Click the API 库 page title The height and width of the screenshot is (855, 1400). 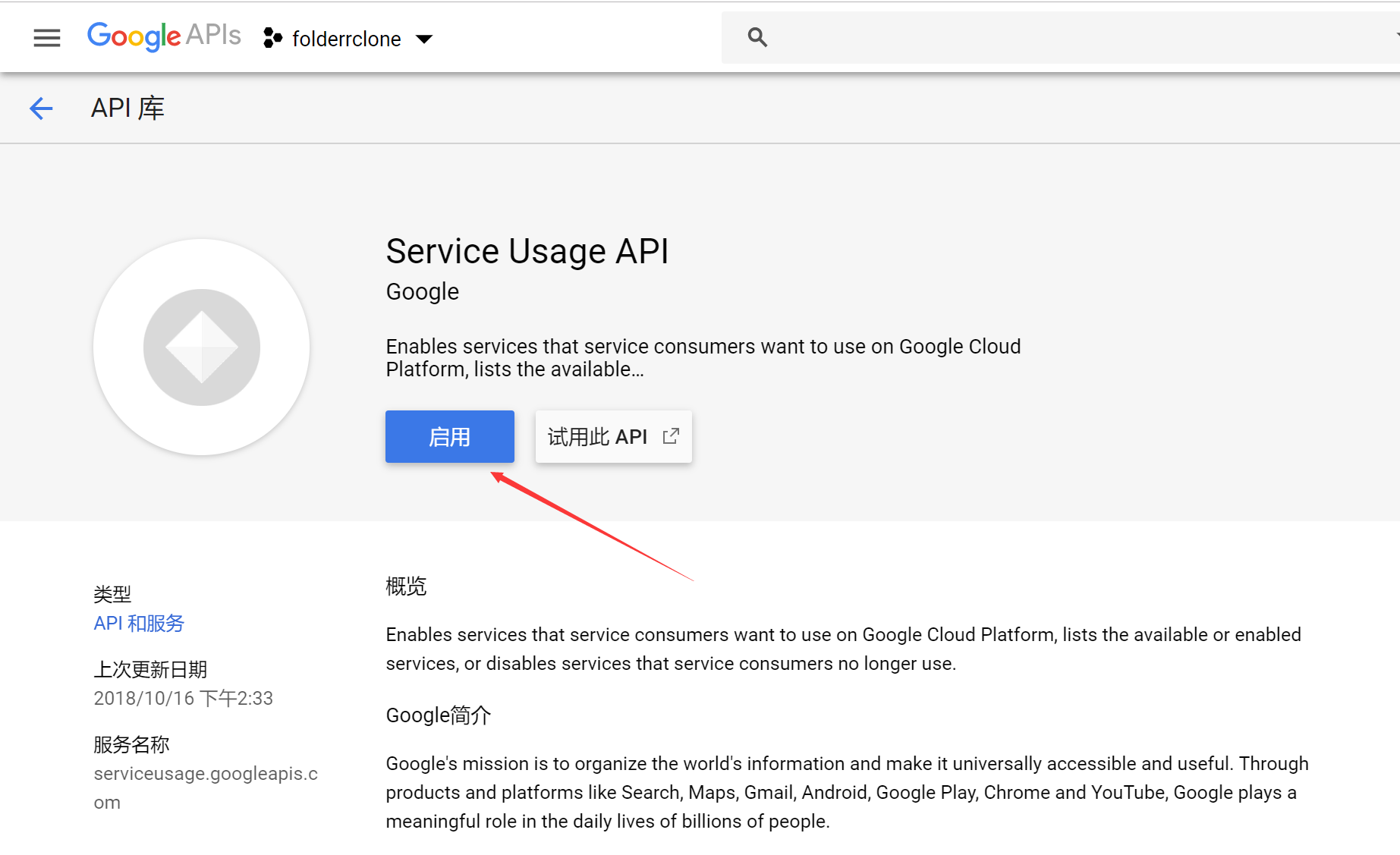127,108
